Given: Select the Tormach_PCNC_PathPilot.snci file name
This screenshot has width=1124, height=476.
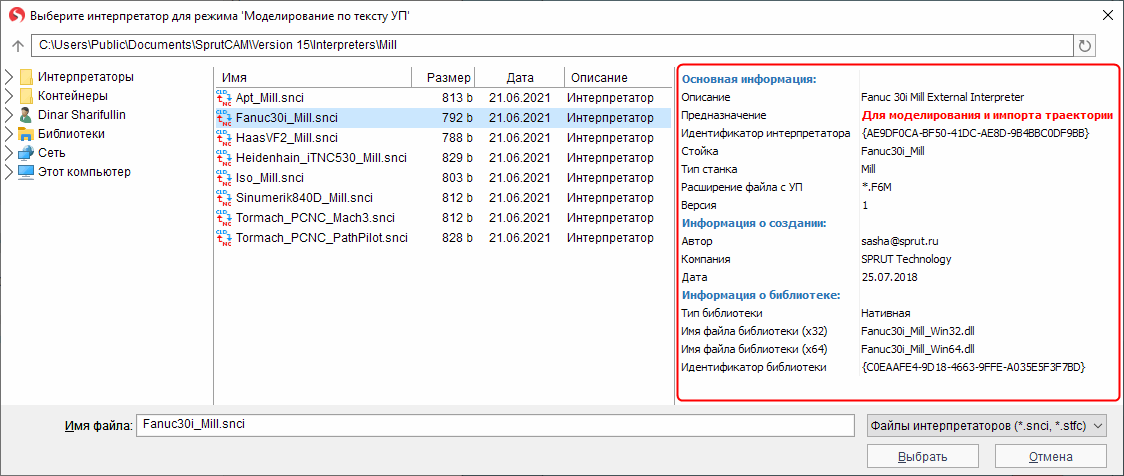Looking at the screenshot, I should point(321,238).
